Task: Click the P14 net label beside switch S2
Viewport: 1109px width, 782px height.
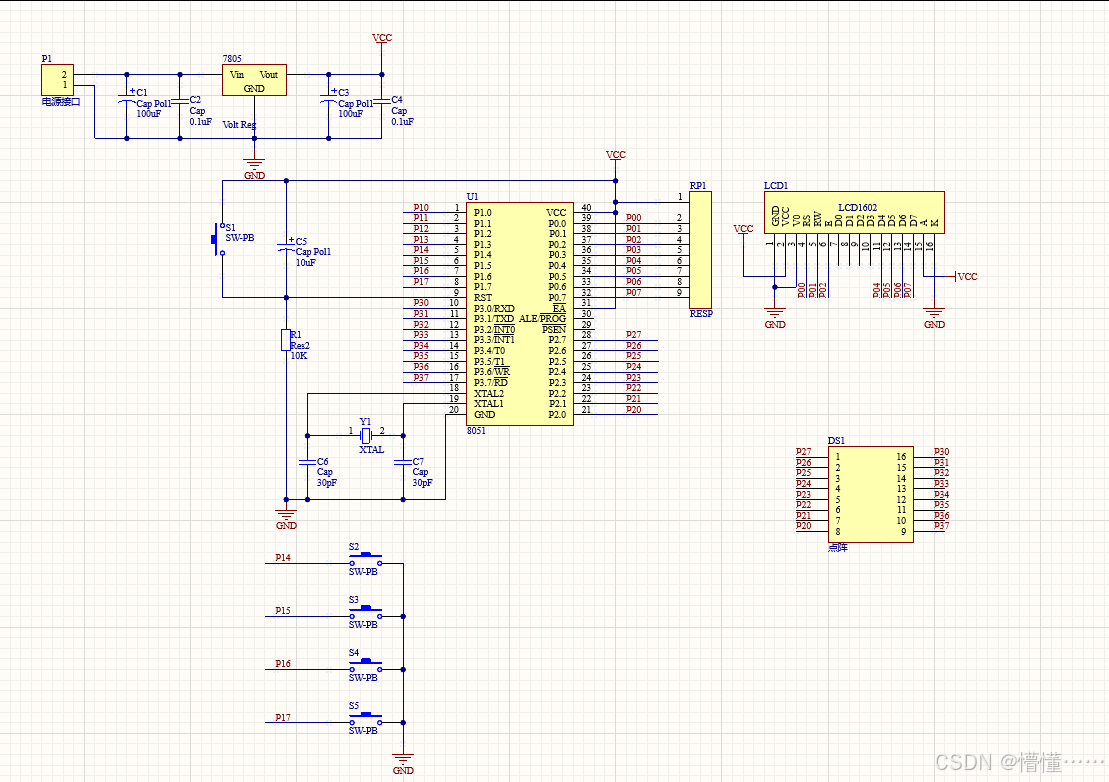Action: click(x=282, y=557)
